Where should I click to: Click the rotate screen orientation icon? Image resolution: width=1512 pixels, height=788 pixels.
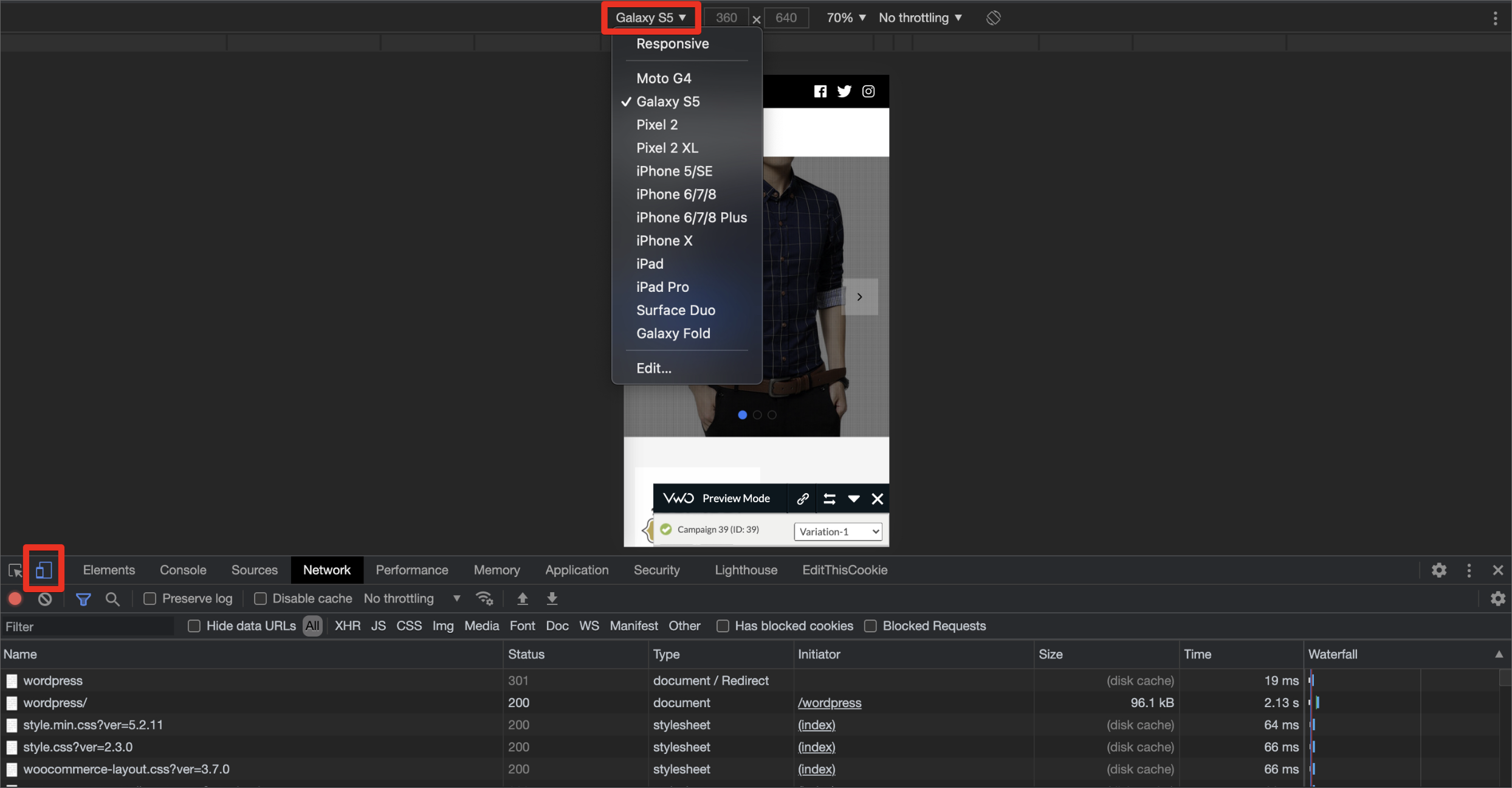point(993,18)
